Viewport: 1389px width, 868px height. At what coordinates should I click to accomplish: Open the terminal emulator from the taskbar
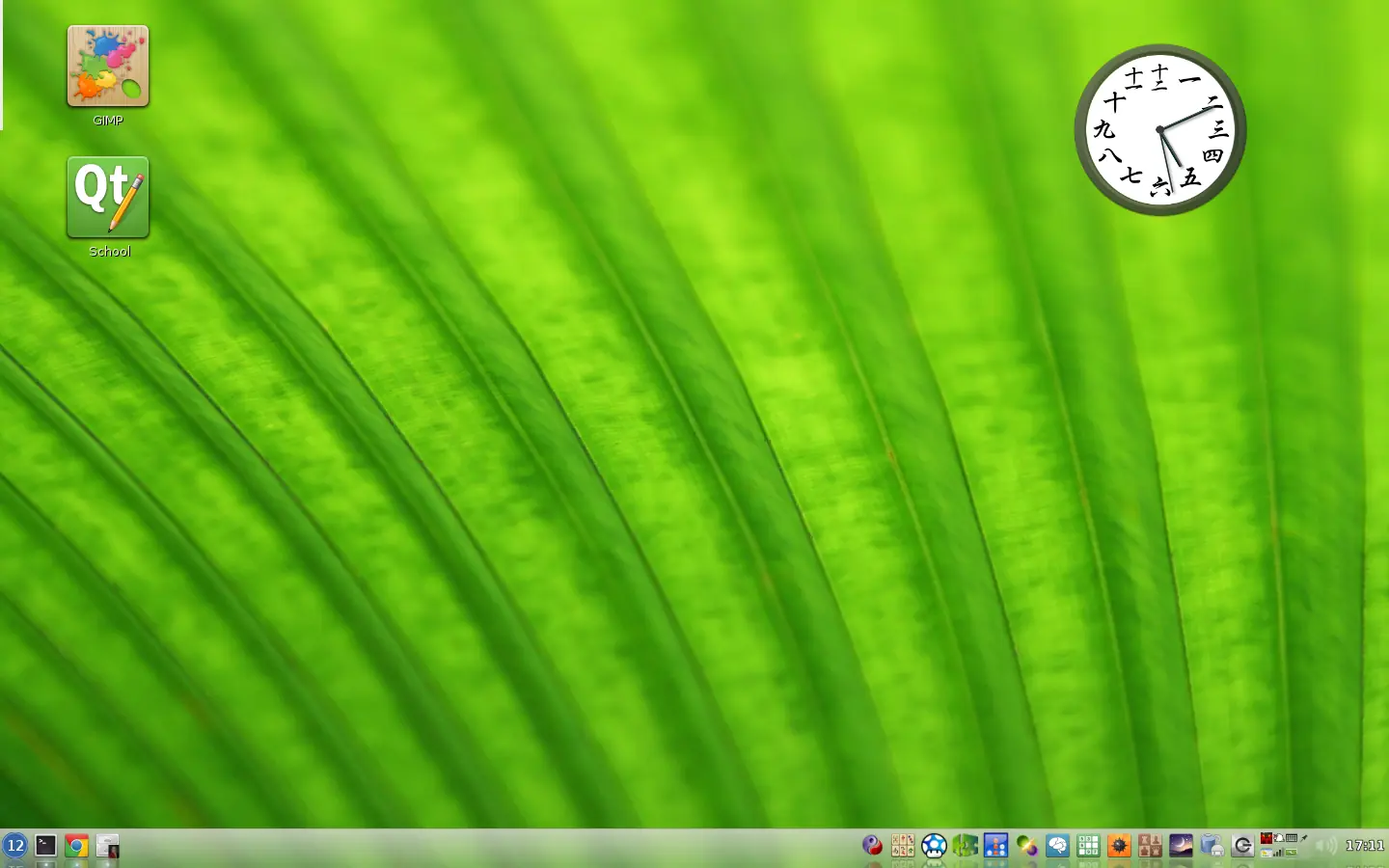(45, 846)
